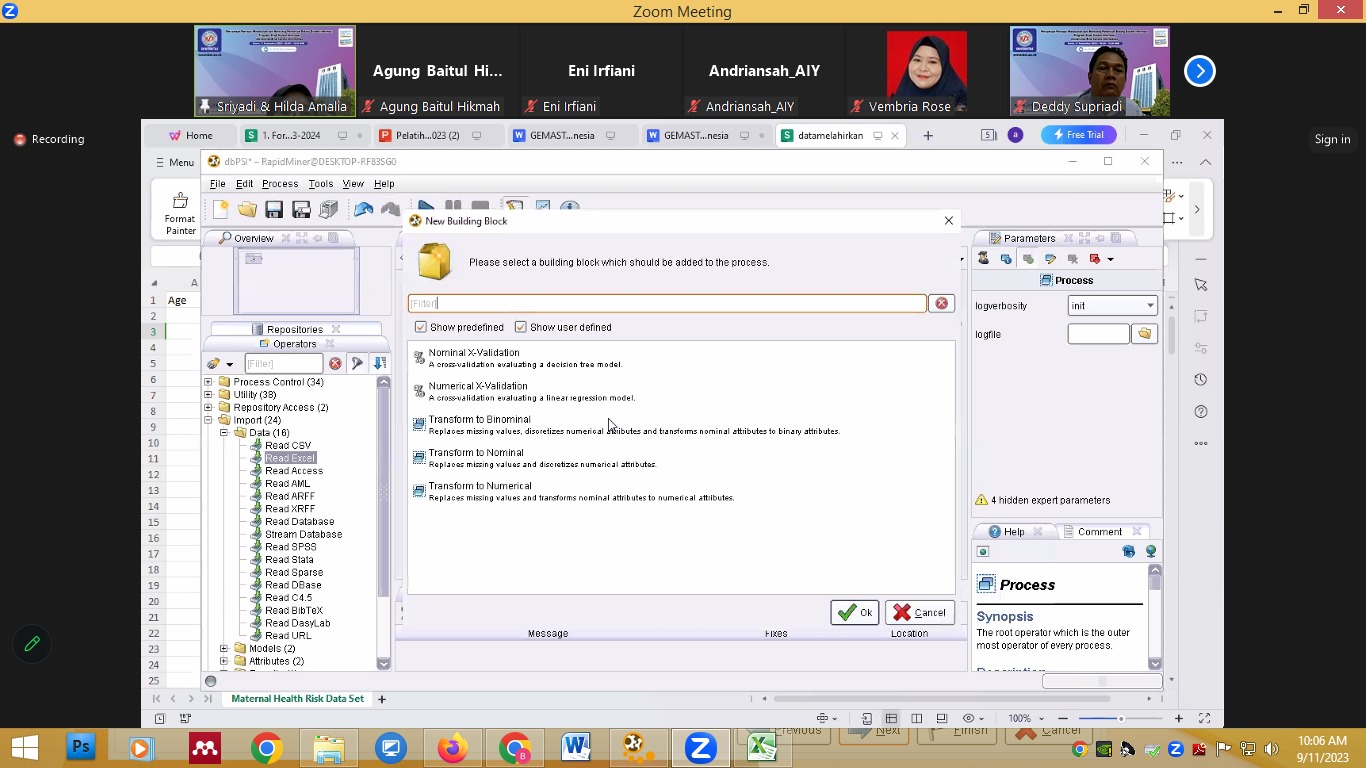
Task: Collapse the Data (16) folder
Action: coord(224,433)
